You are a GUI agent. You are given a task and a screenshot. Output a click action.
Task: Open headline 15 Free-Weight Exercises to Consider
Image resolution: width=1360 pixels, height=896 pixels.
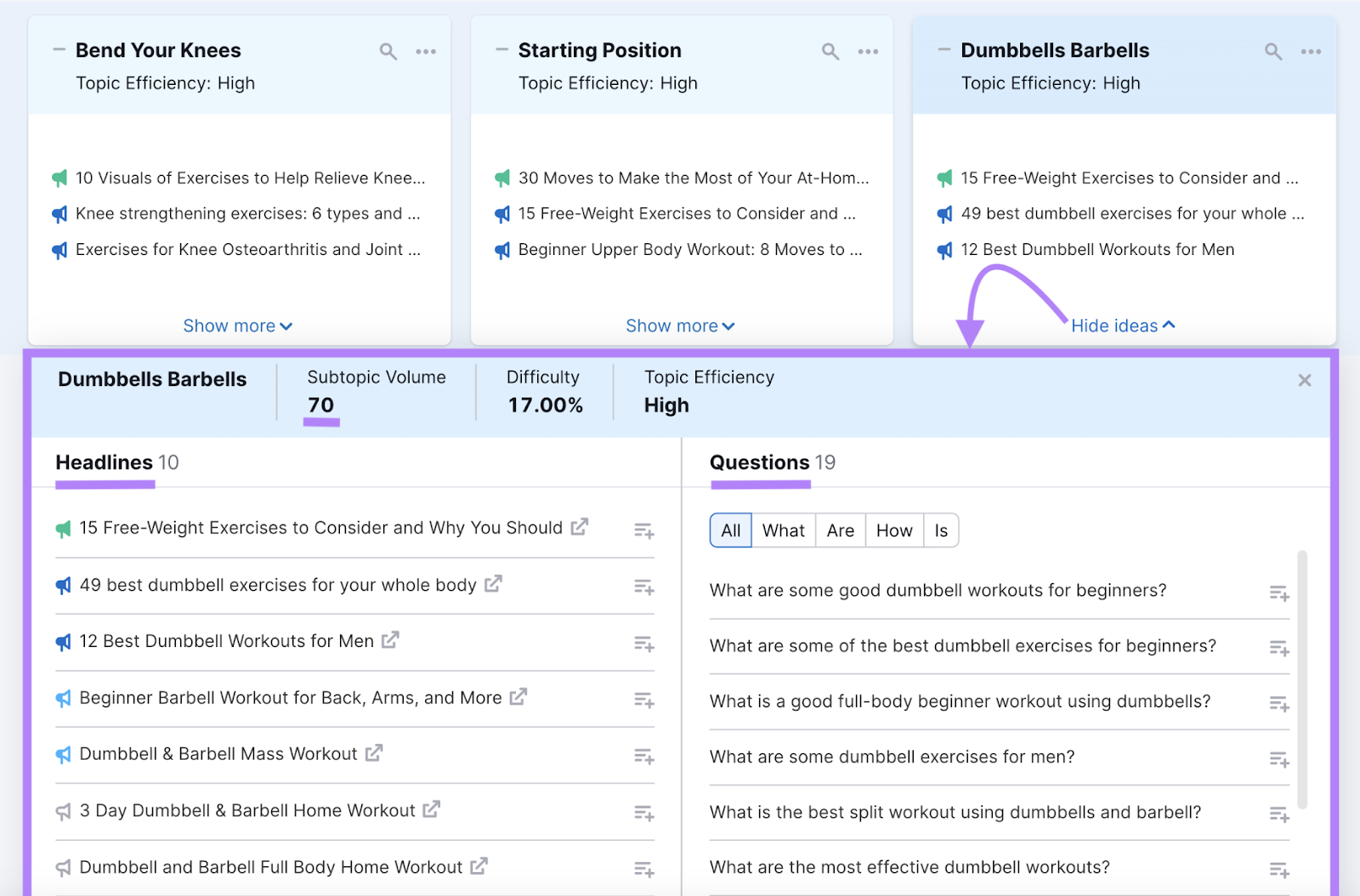tap(320, 528)
